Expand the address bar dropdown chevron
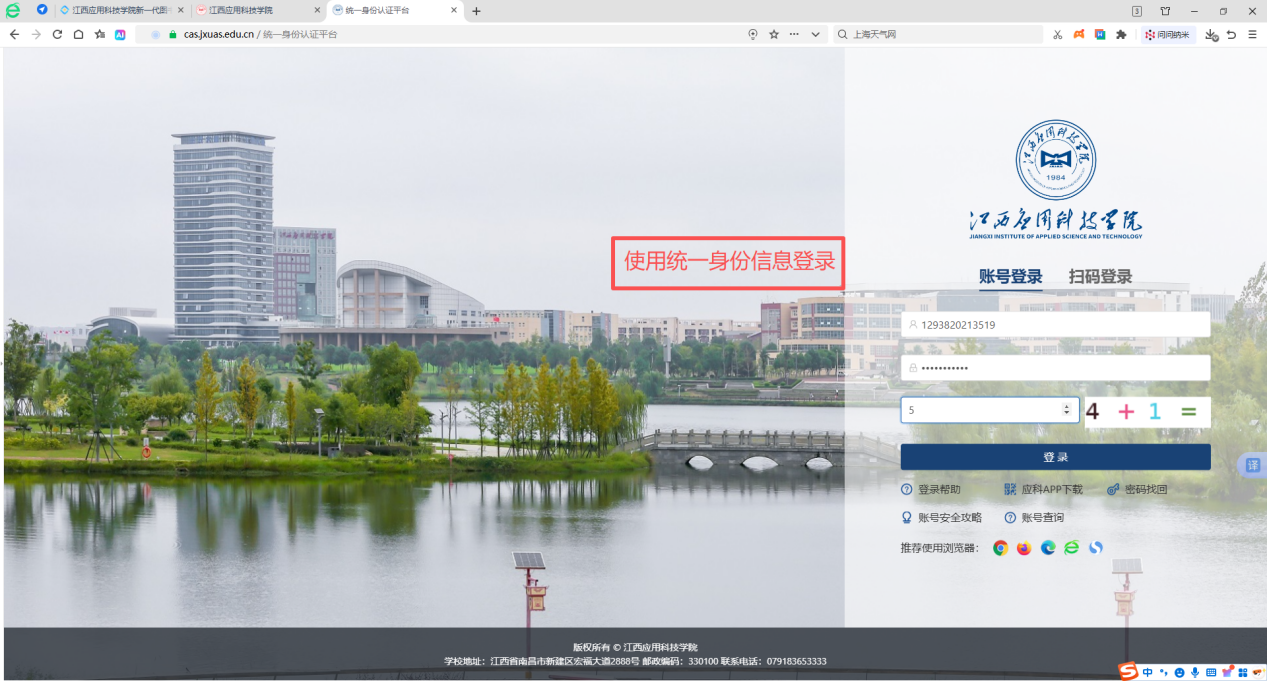Viewport: 1267px width, 681px height. tap(816, 34)
